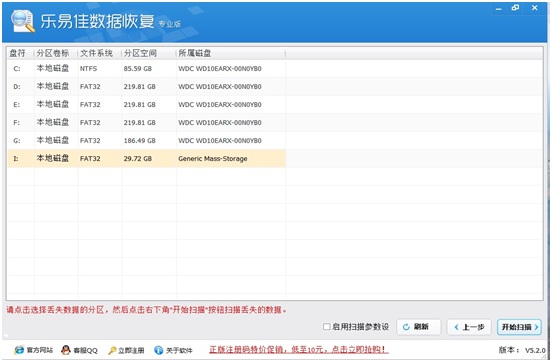Click the 刷新 refresh button
The image size is (552, 362).
(419, 327)
